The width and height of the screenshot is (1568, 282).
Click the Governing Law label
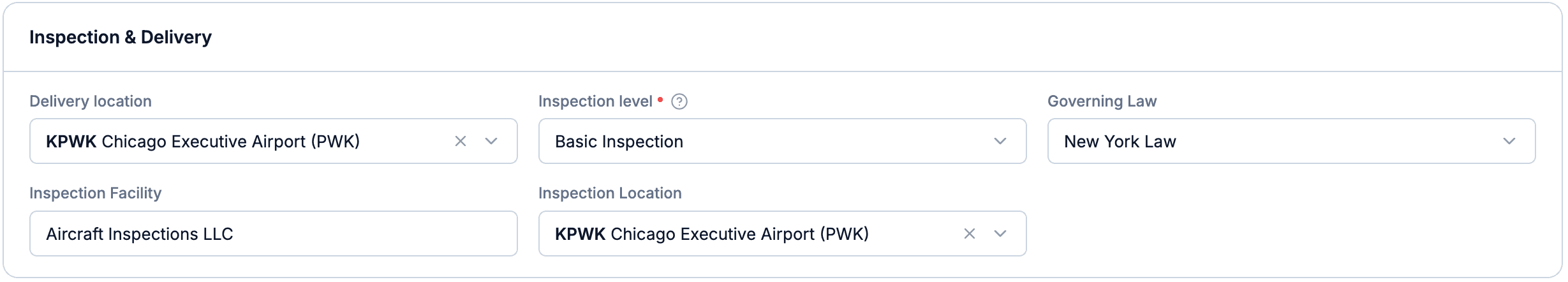tap(1102, 101)
